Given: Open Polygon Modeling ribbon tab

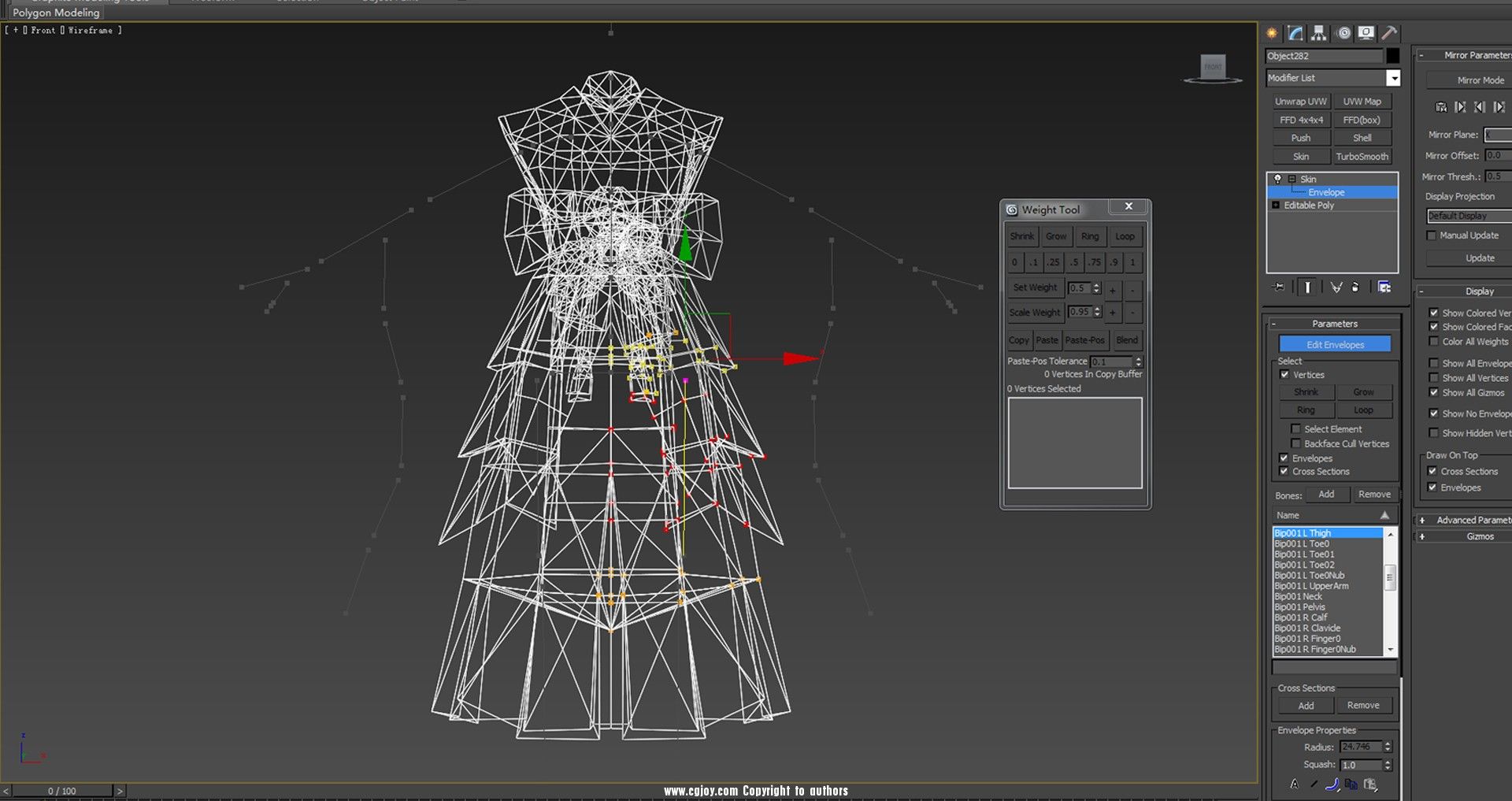Looking at the screenshot, I should pyautogui.click(x=56, y=13).
